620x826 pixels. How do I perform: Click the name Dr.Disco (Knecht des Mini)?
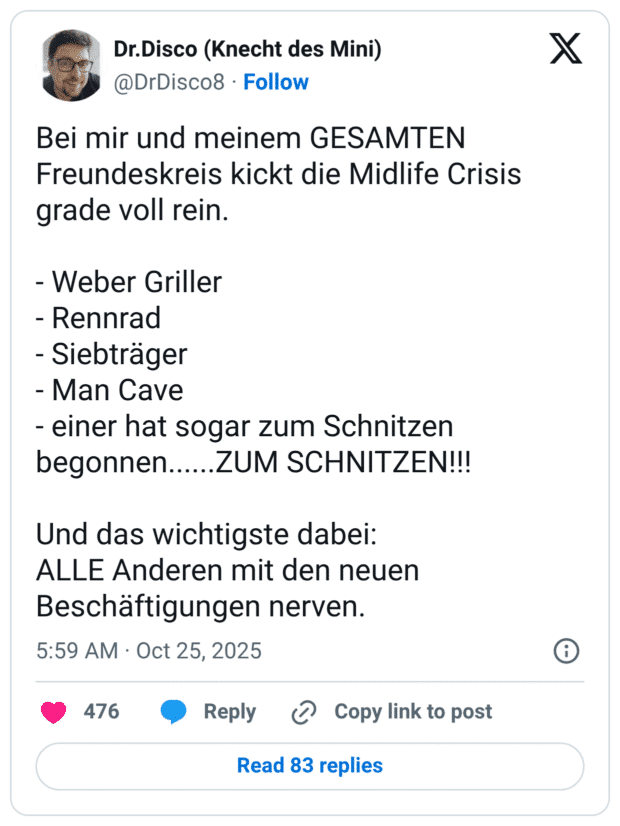[247, 48]
